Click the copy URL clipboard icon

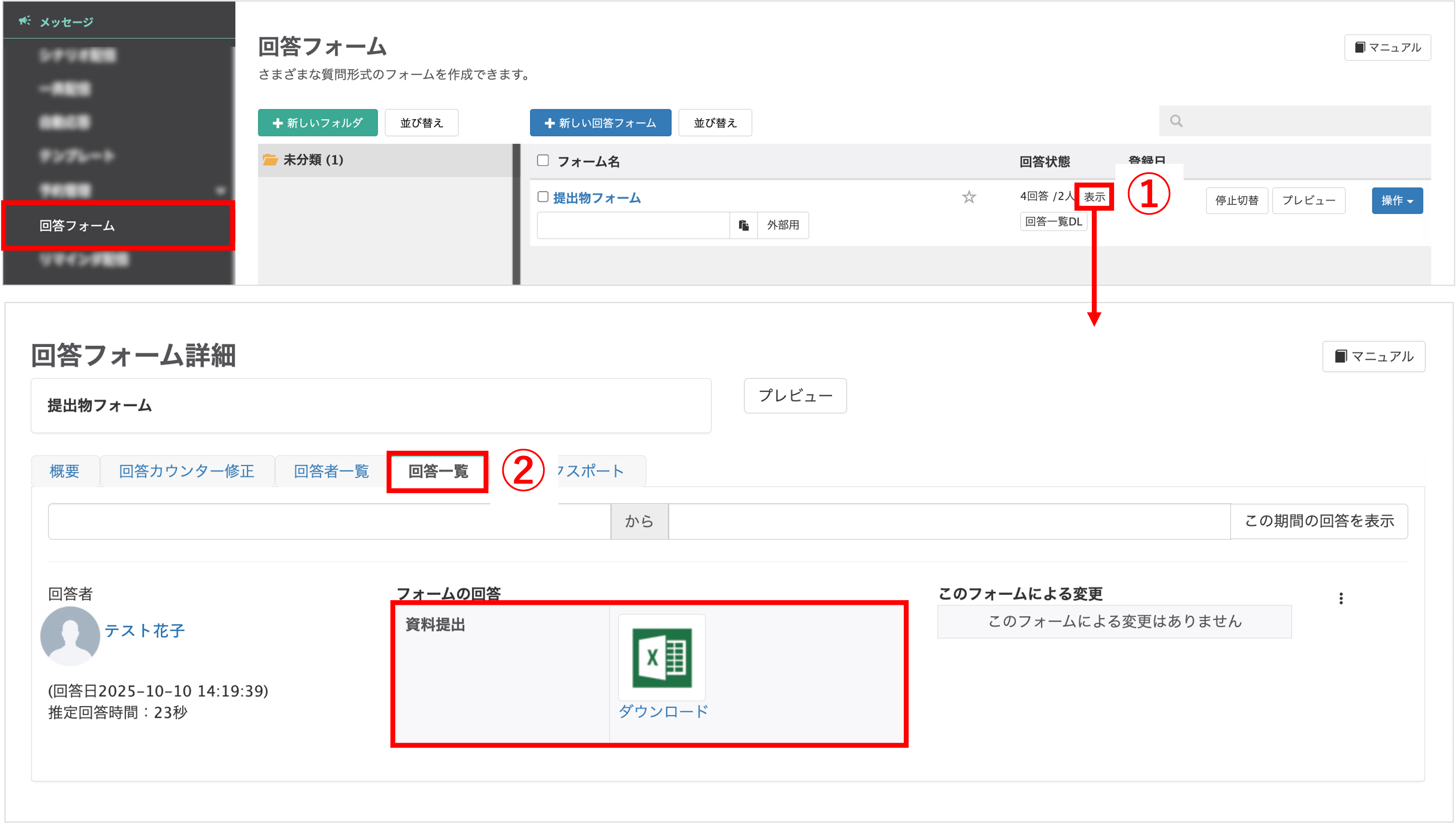[743, 225]
